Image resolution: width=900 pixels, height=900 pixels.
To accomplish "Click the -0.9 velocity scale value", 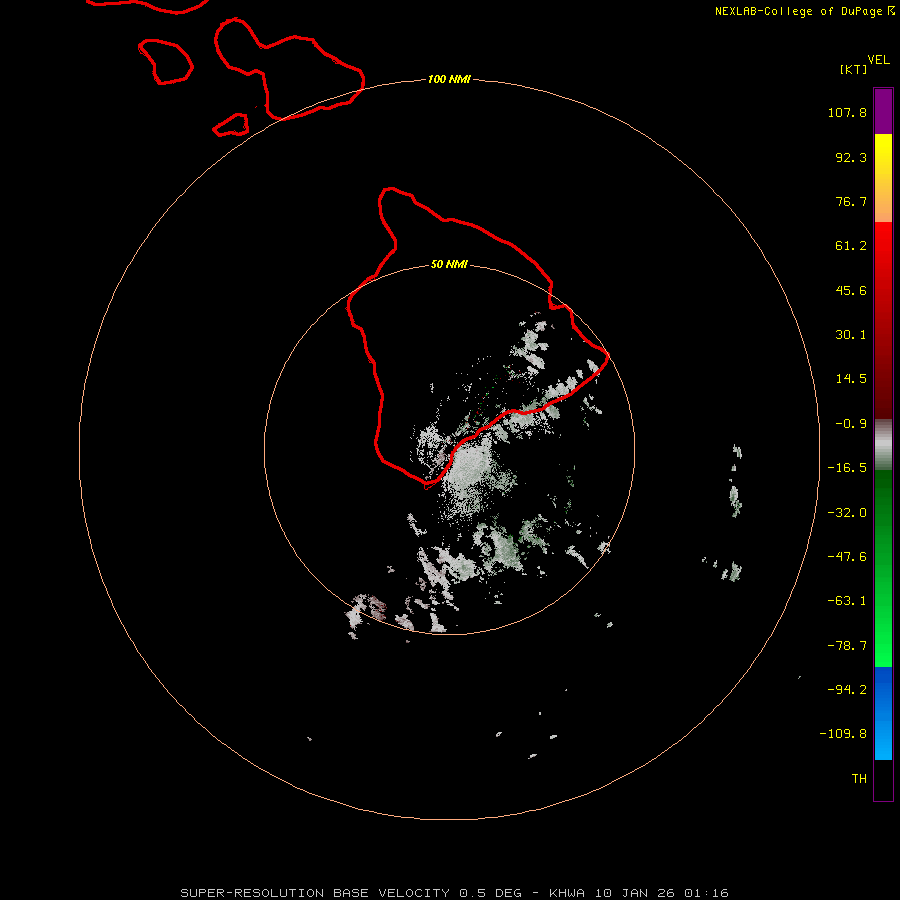I will pos(851,424).
